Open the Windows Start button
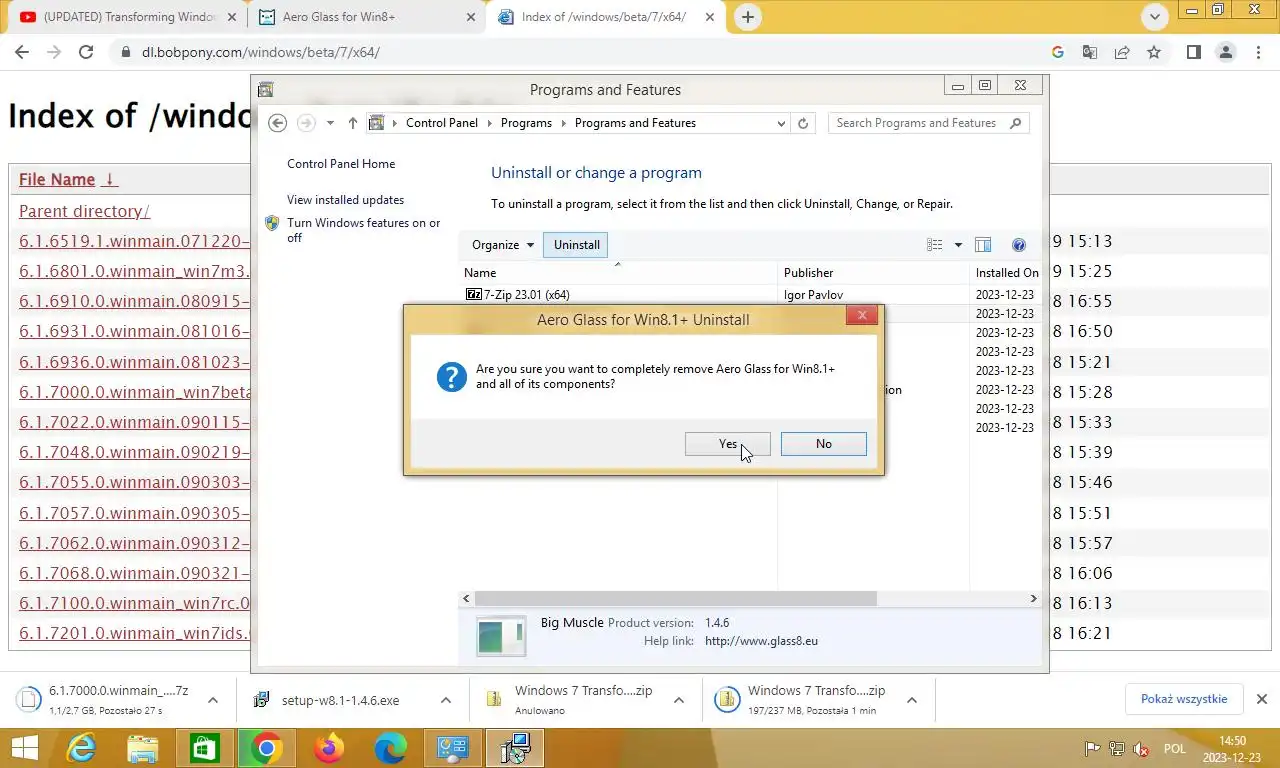Viewport: 1280px width, 768px height. coord(24,748)
